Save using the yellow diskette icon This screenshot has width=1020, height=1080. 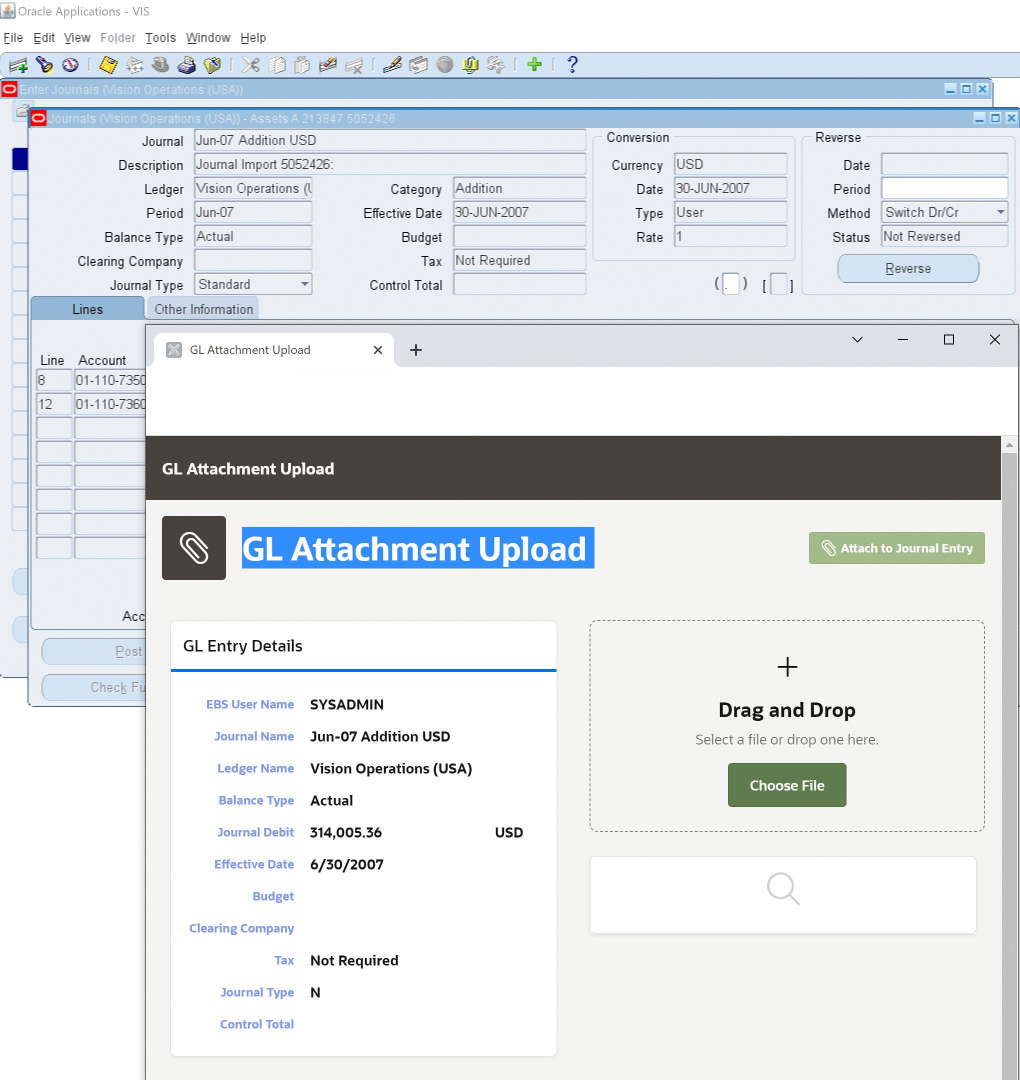[108, 65]
